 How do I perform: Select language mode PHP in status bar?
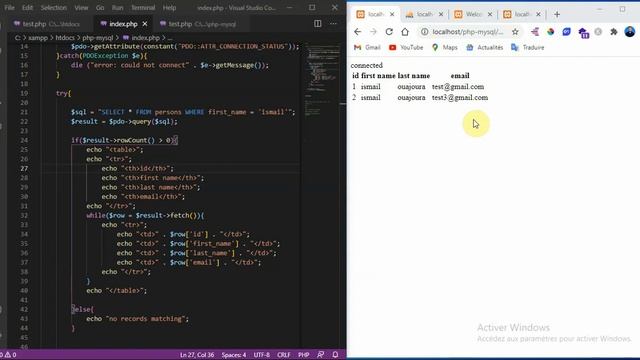coord(303,355)
